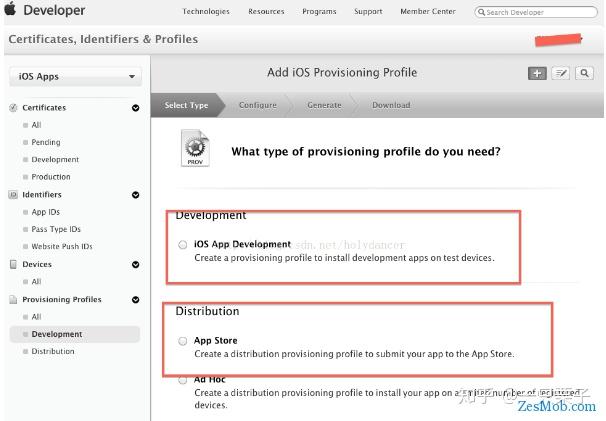The width and height of the screenshot is (606, 421).
Task: Open App IDs under Identifiers
Action: (x=46, y=212)
